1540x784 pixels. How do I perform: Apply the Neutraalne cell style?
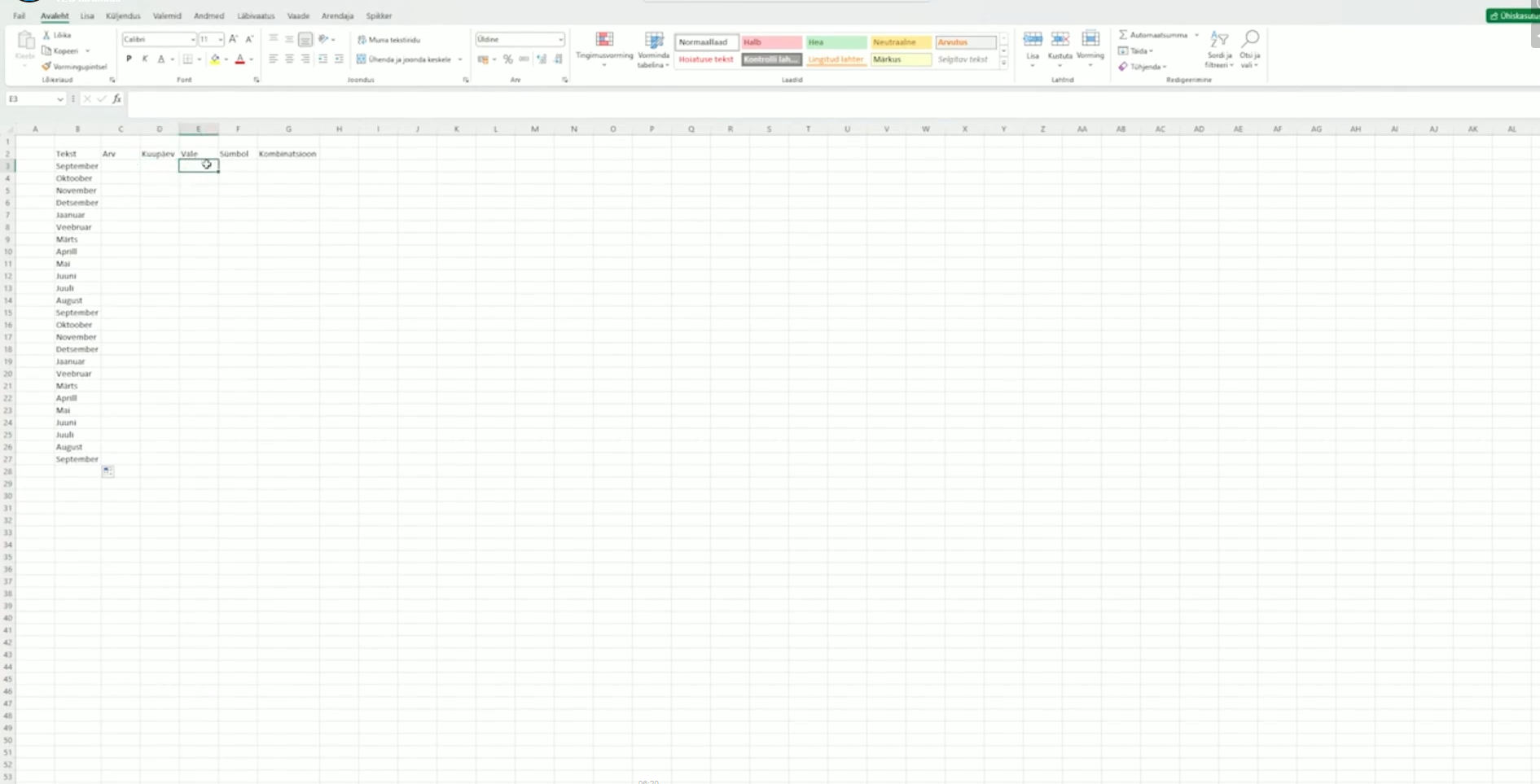(x=901, y=42)
